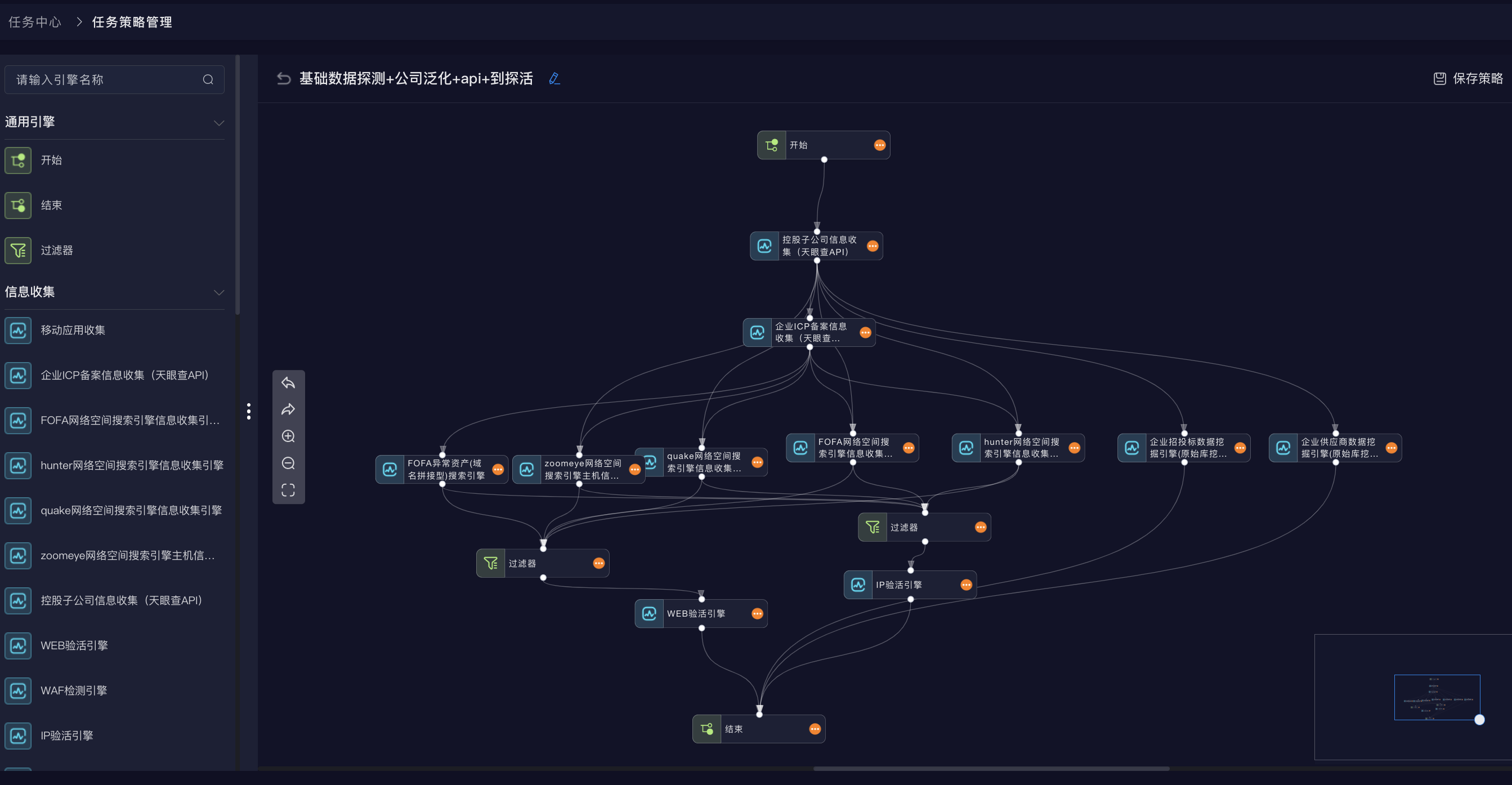Click the engine name search input
The image size is (1512, 785).
click(114, 80)
